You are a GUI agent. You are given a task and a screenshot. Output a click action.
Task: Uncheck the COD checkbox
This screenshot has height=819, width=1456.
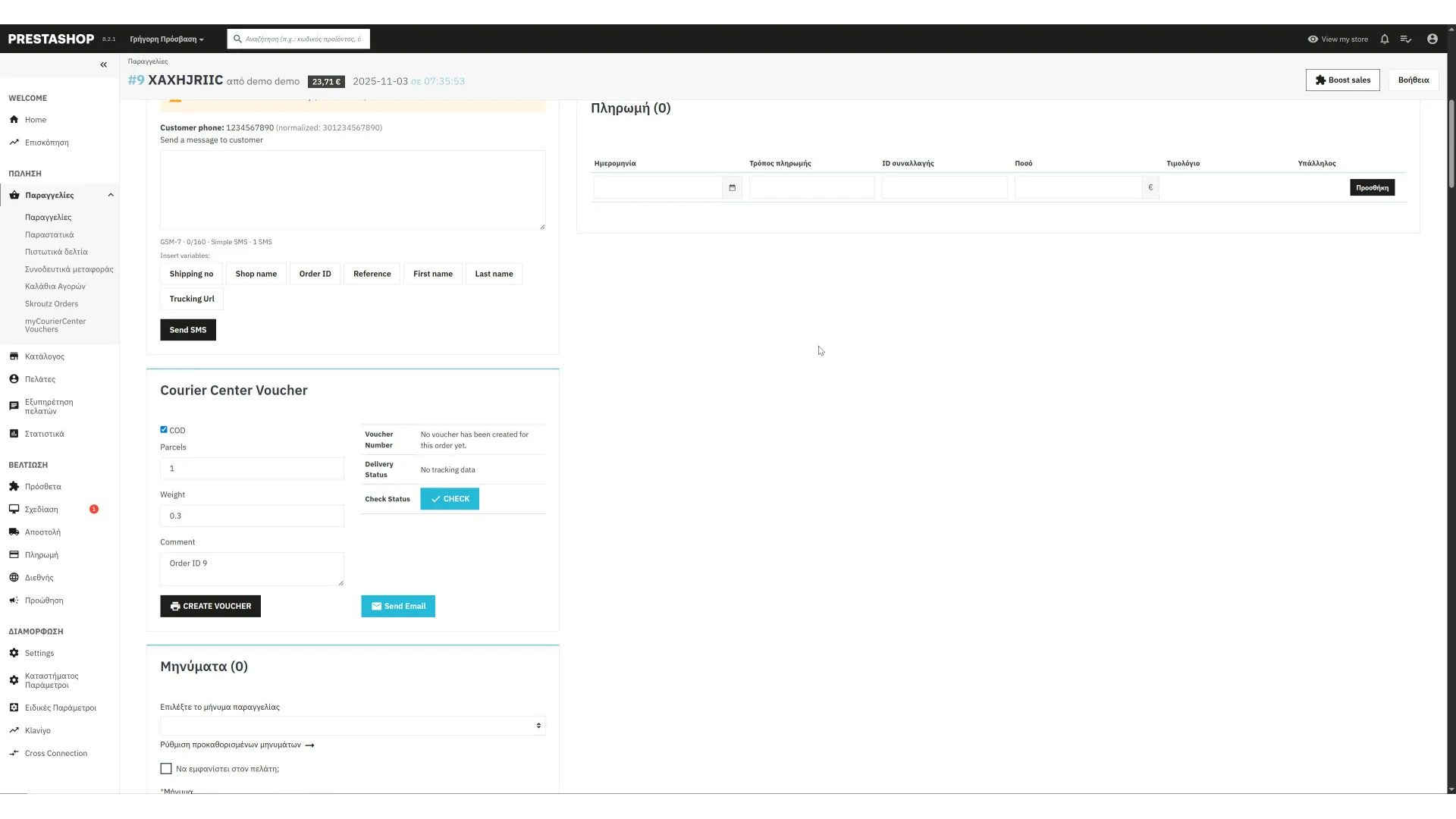(x=164, y=430)
